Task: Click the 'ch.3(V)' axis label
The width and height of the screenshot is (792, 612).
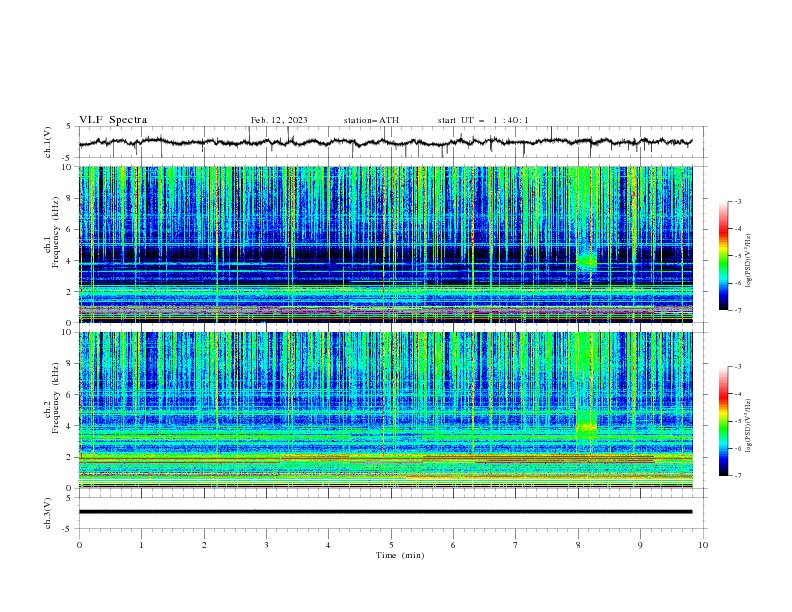Action: (48, 513)
